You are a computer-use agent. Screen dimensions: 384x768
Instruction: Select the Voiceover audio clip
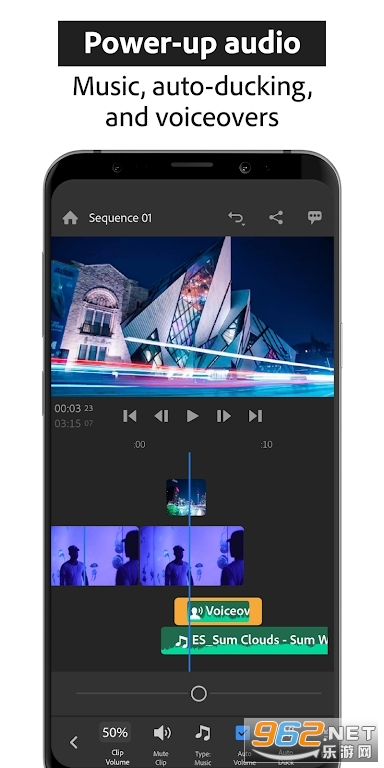click(x=218, y=611)
